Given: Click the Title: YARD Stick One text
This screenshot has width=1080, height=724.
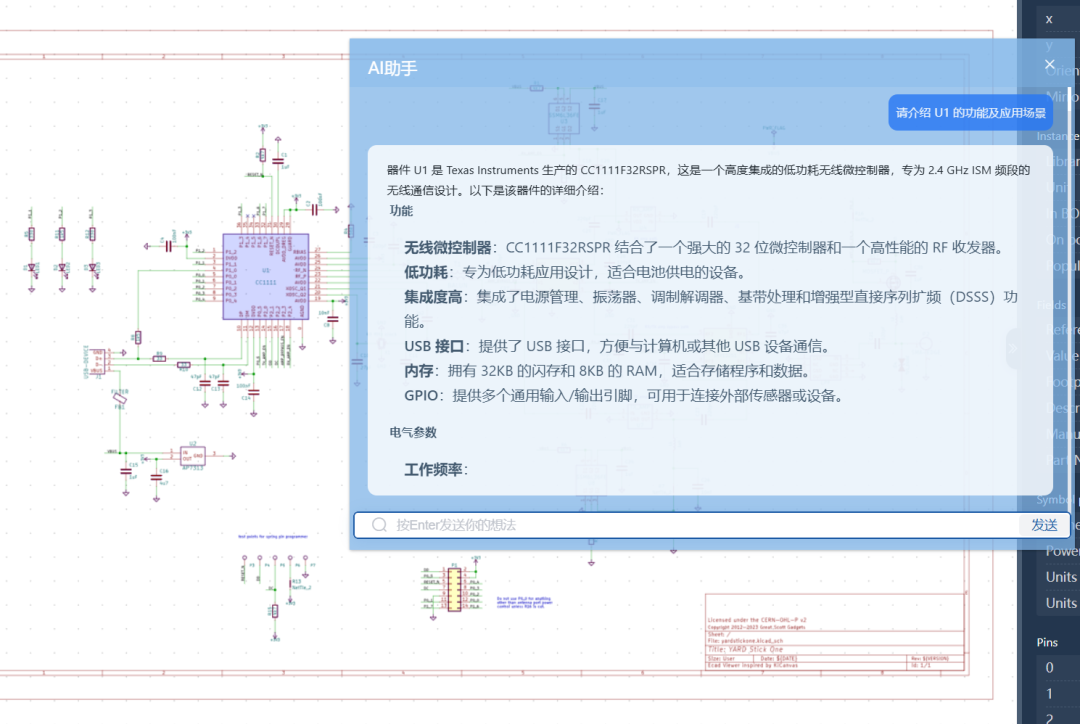Looking at the screenshot, I should [745, 649].
